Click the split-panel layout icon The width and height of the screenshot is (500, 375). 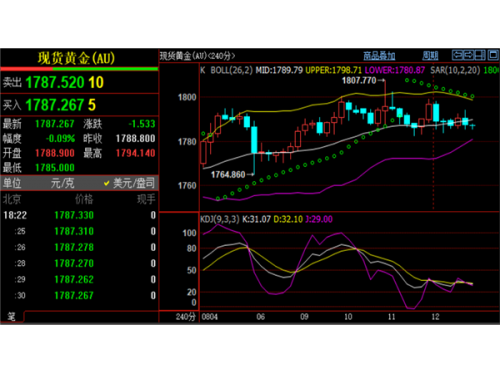(480, 55)
